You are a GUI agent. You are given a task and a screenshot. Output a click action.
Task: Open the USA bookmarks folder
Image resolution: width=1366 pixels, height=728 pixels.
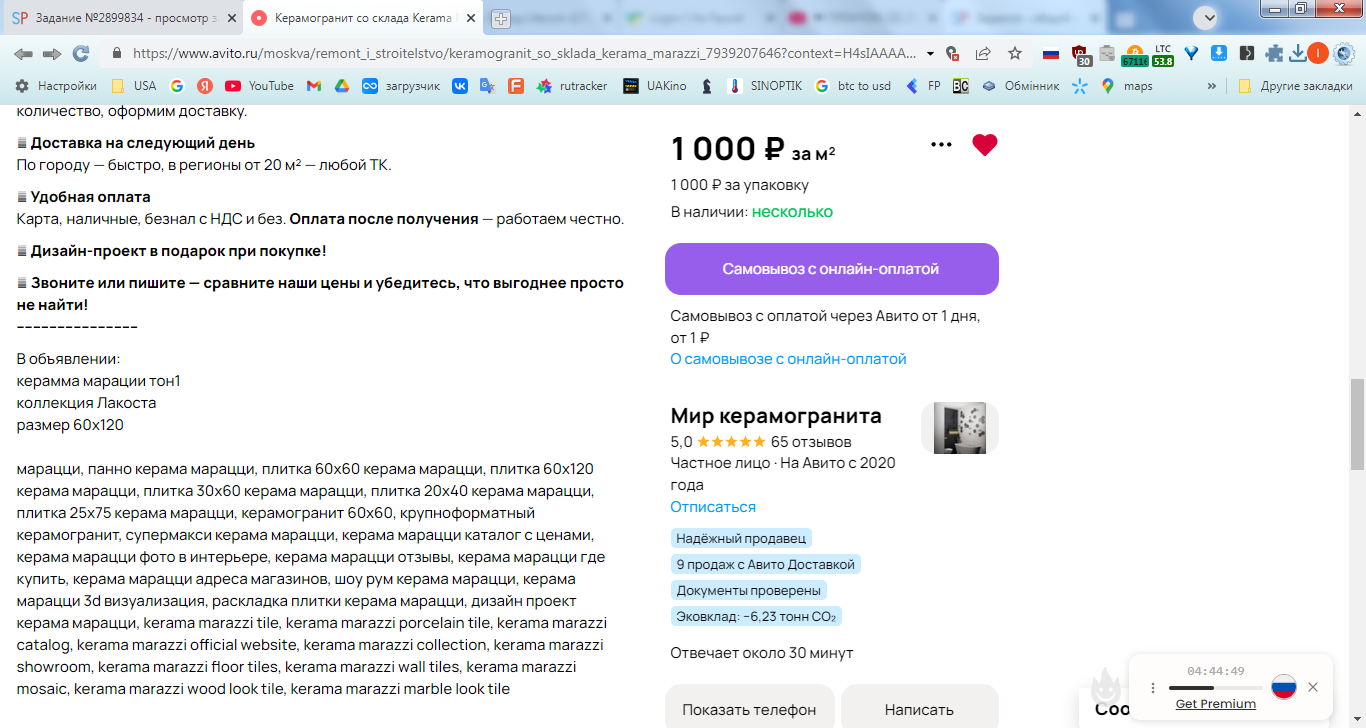(x=133, y=86)
